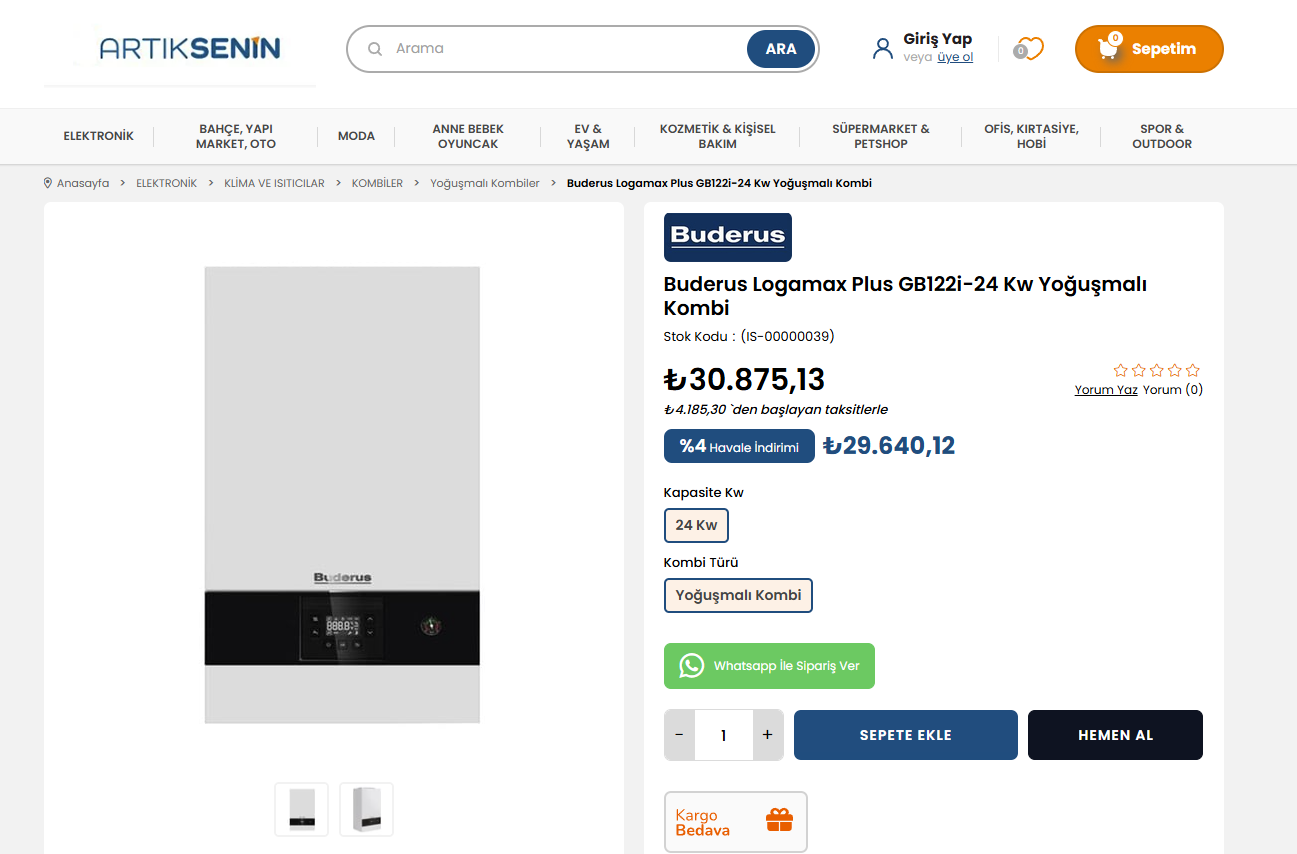Click the Yorum Yaz link

point(1106,390)
